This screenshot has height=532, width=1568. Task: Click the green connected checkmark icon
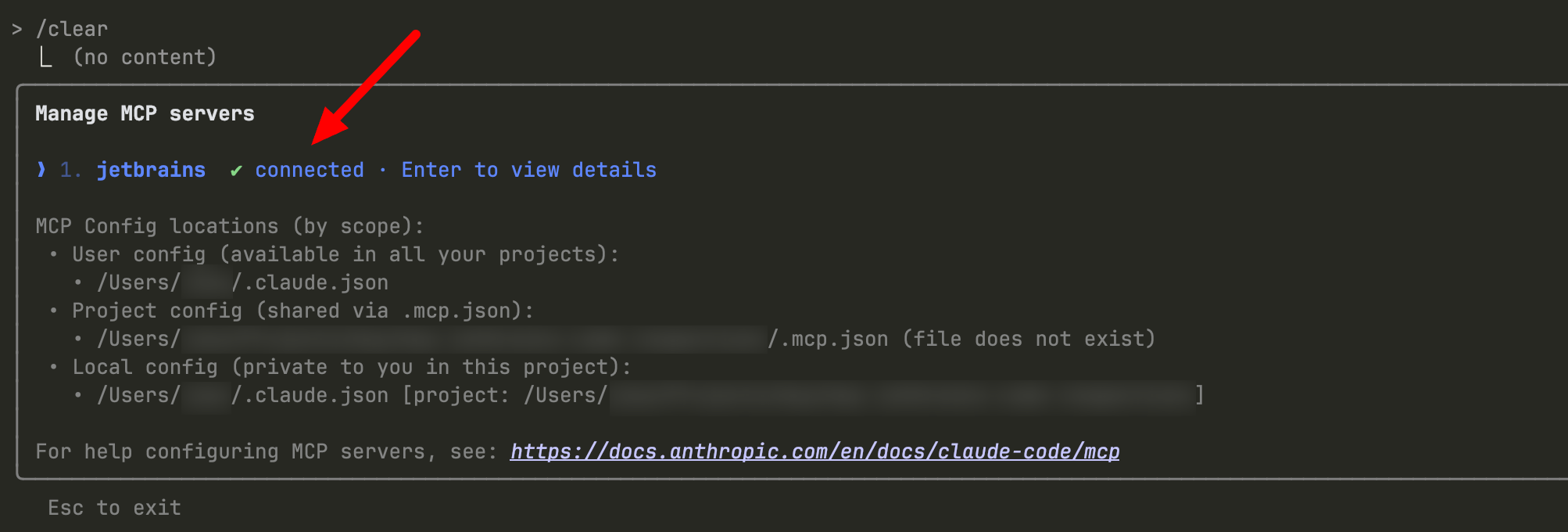click(236, 171)
